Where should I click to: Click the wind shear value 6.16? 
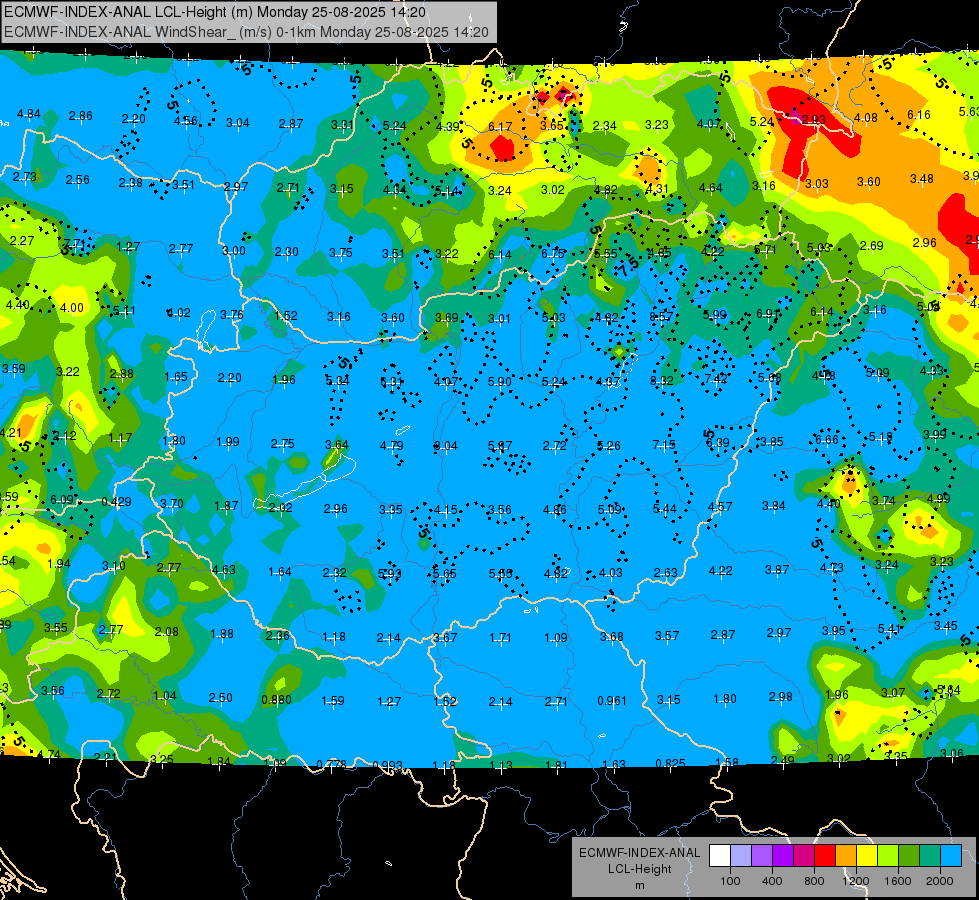918,114
